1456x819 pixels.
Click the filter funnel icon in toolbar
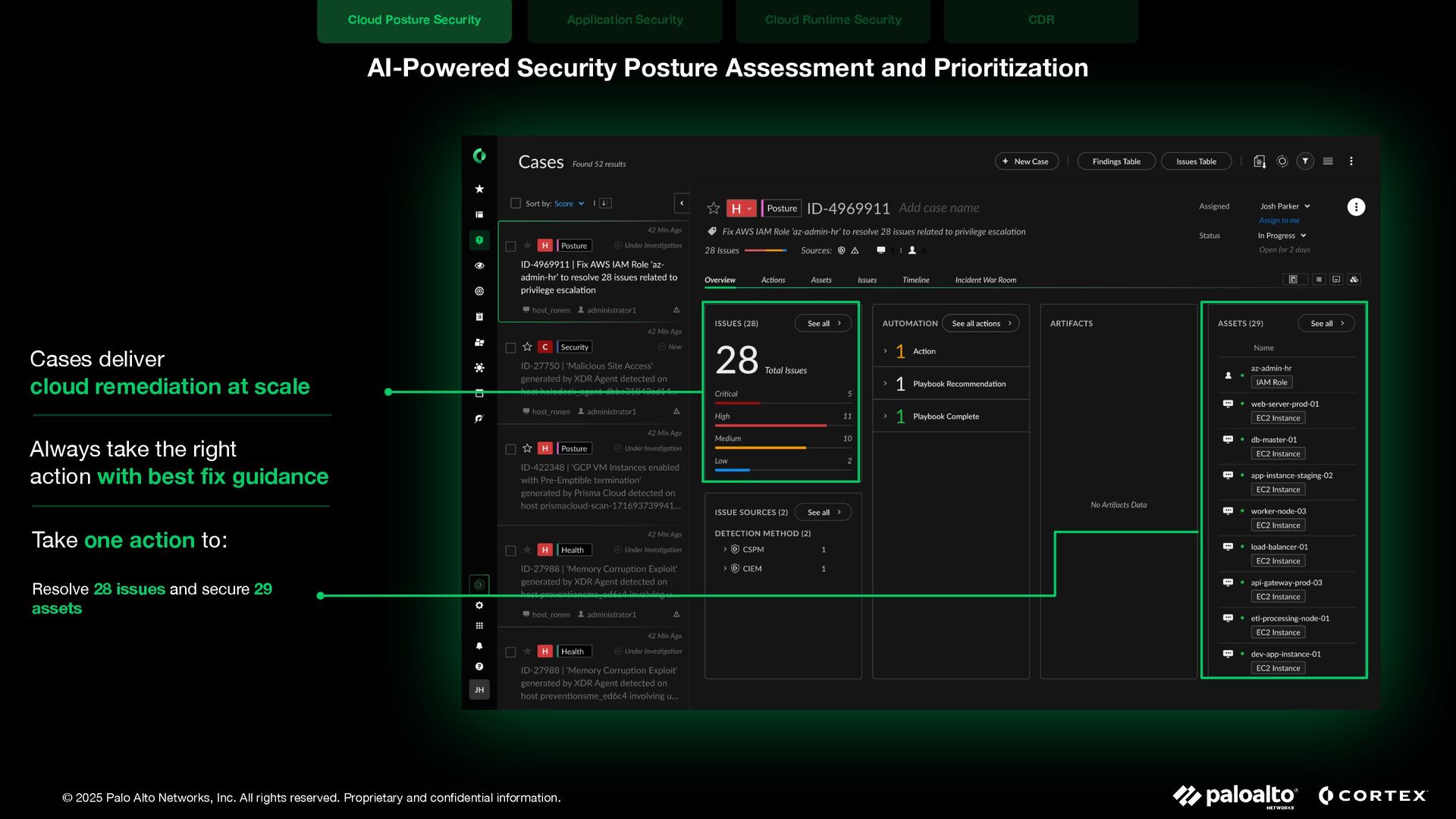point(1305,162)
